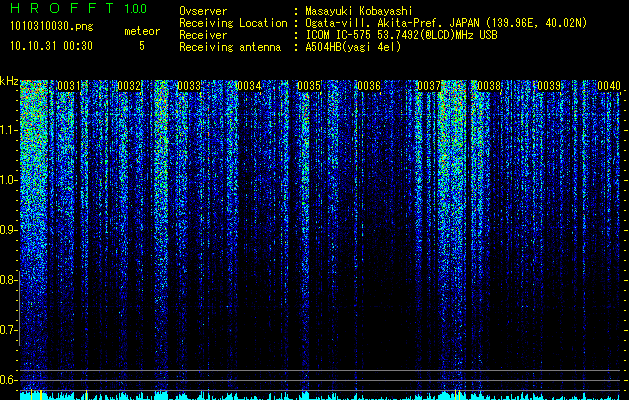
Task: Click time marker 0037
Action: pyautogui.click(x=429, y=86)
